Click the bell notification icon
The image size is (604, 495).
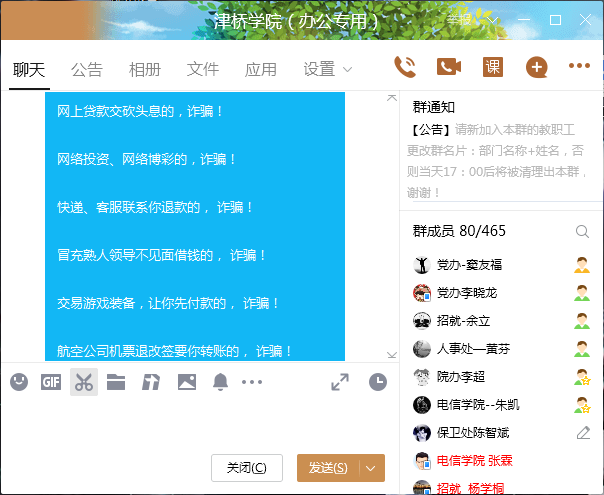(220, 382)
